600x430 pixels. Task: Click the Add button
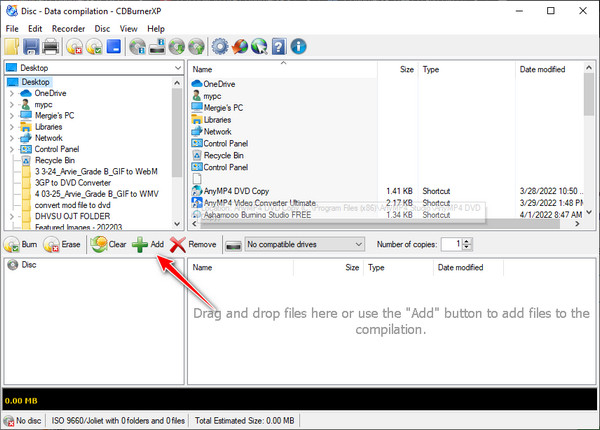[148, 244]
